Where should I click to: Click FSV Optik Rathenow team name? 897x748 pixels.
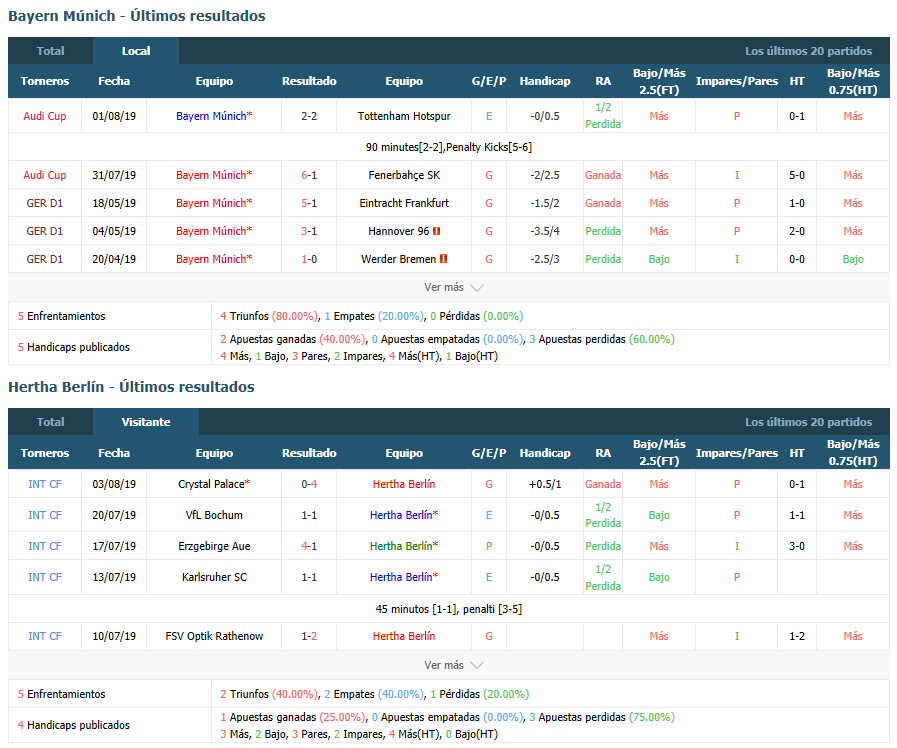tap(214, 636)
